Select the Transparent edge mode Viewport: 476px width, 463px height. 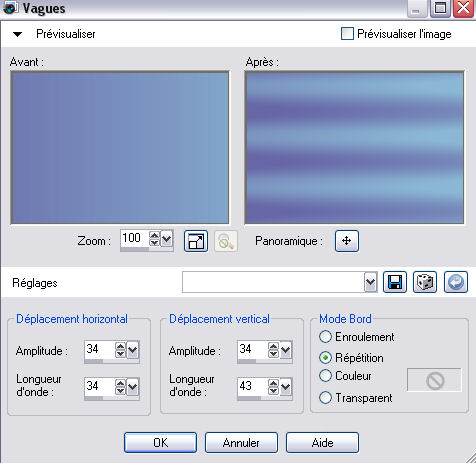[325, 398]
